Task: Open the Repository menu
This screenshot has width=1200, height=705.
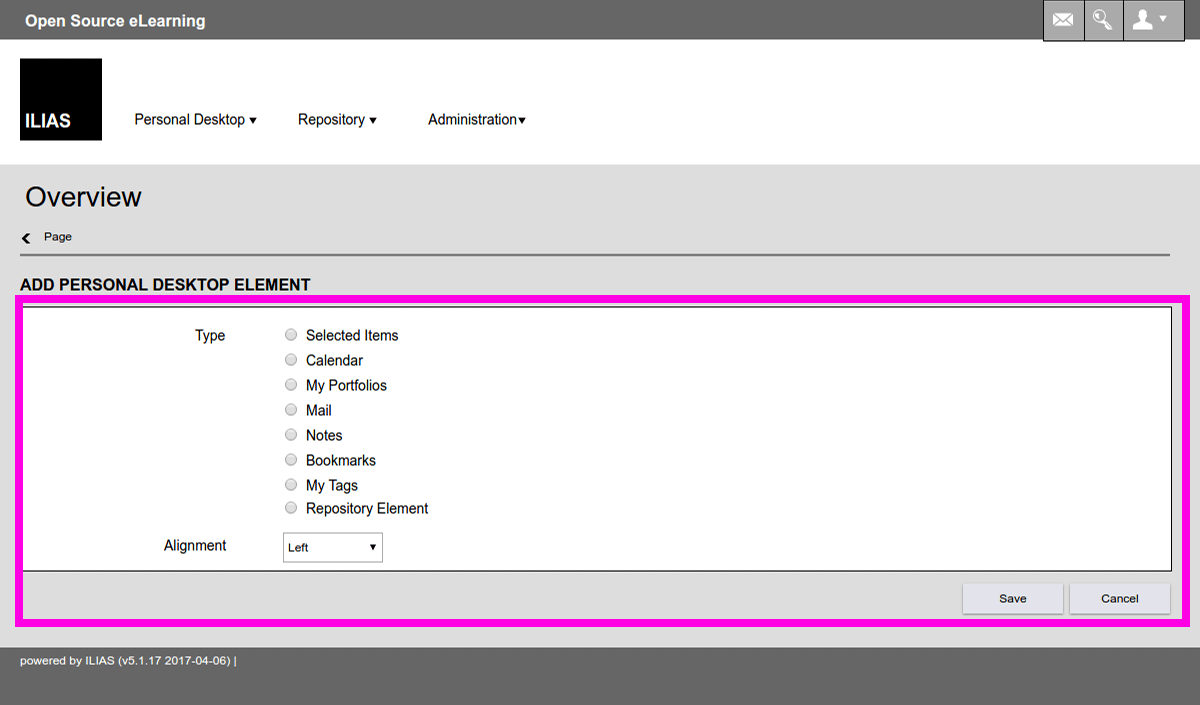Action: point(337,120)
